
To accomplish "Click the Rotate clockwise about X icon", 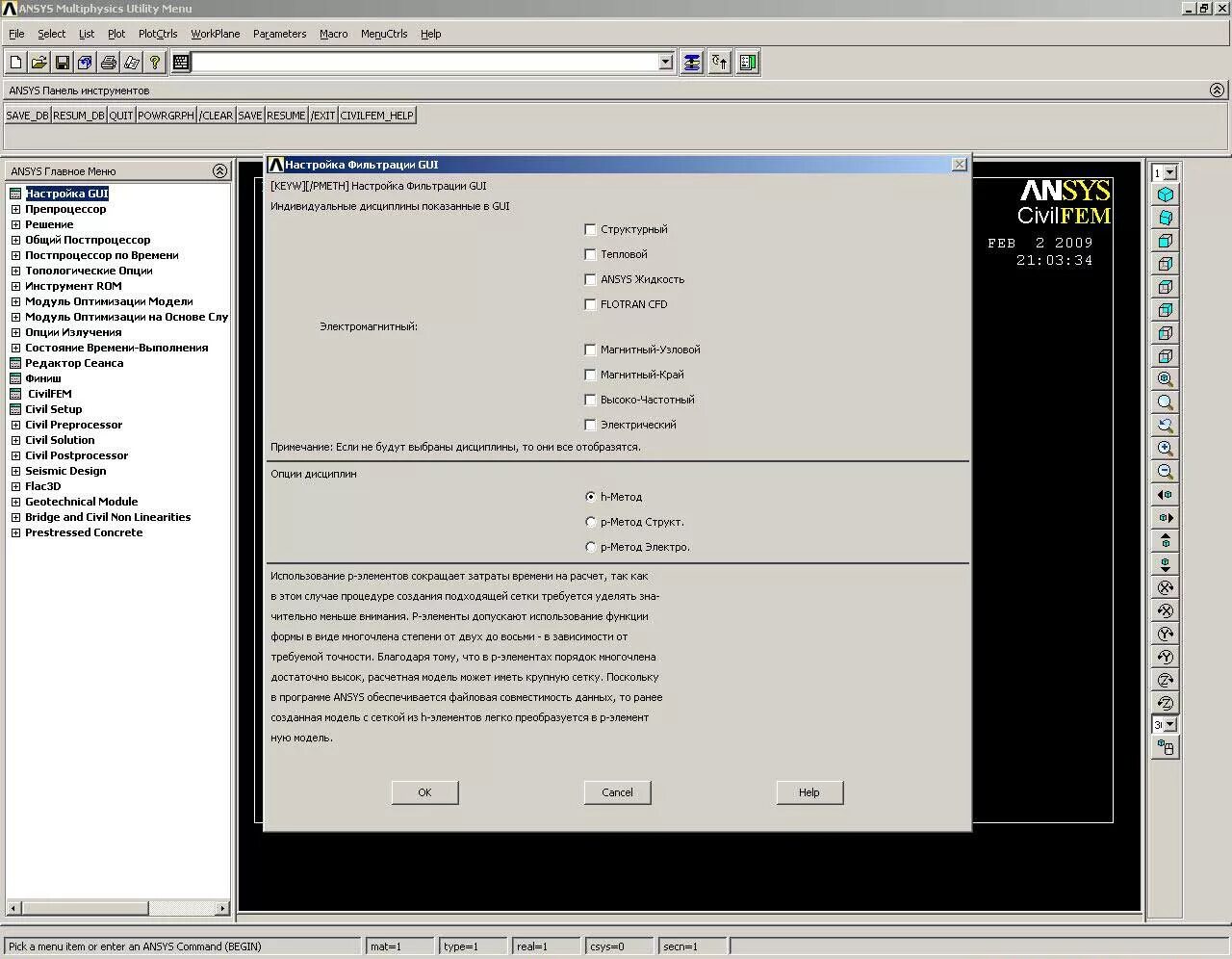I will click(x=1166, y=587).
